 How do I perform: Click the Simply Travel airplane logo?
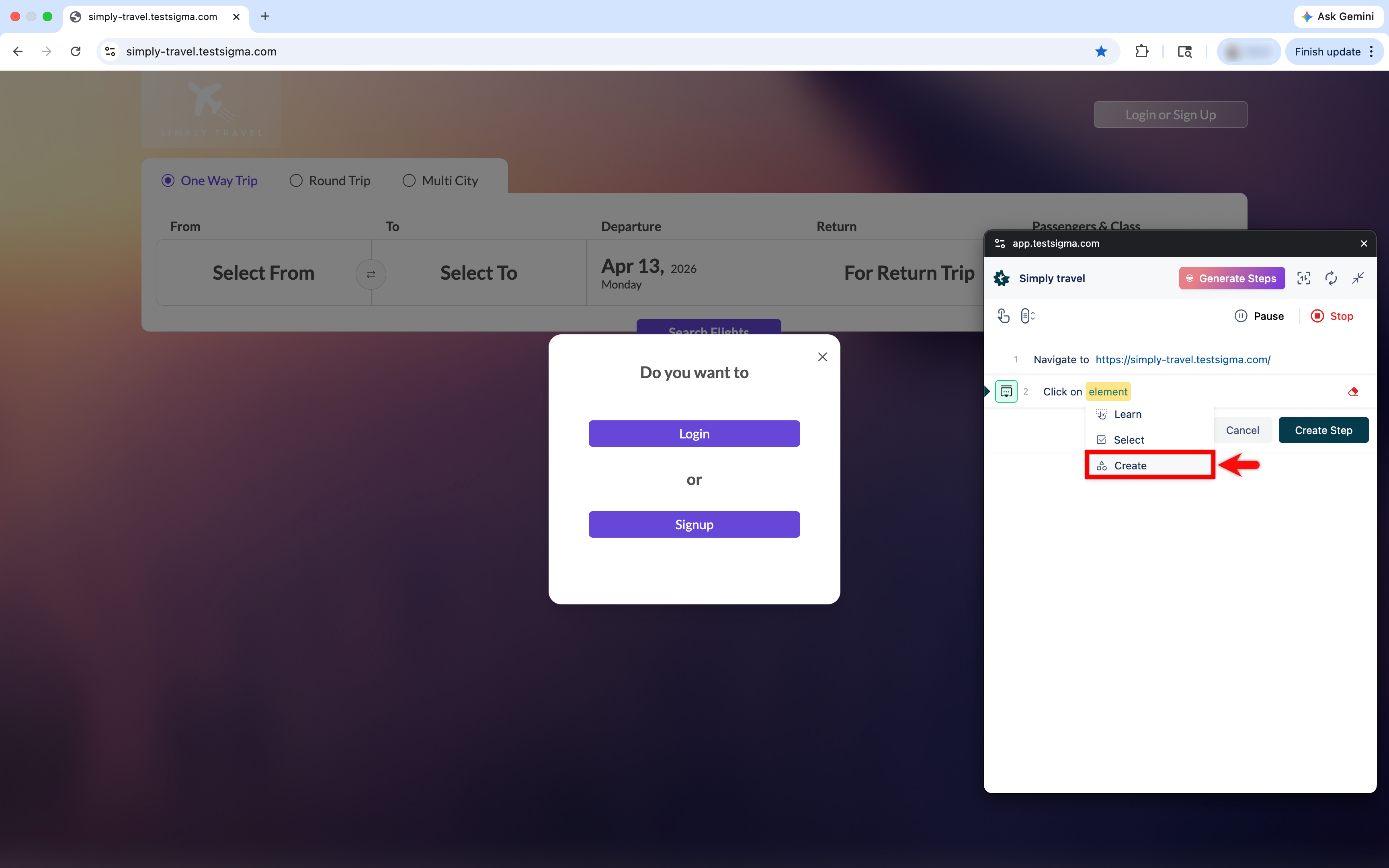(x=211, y=109)
